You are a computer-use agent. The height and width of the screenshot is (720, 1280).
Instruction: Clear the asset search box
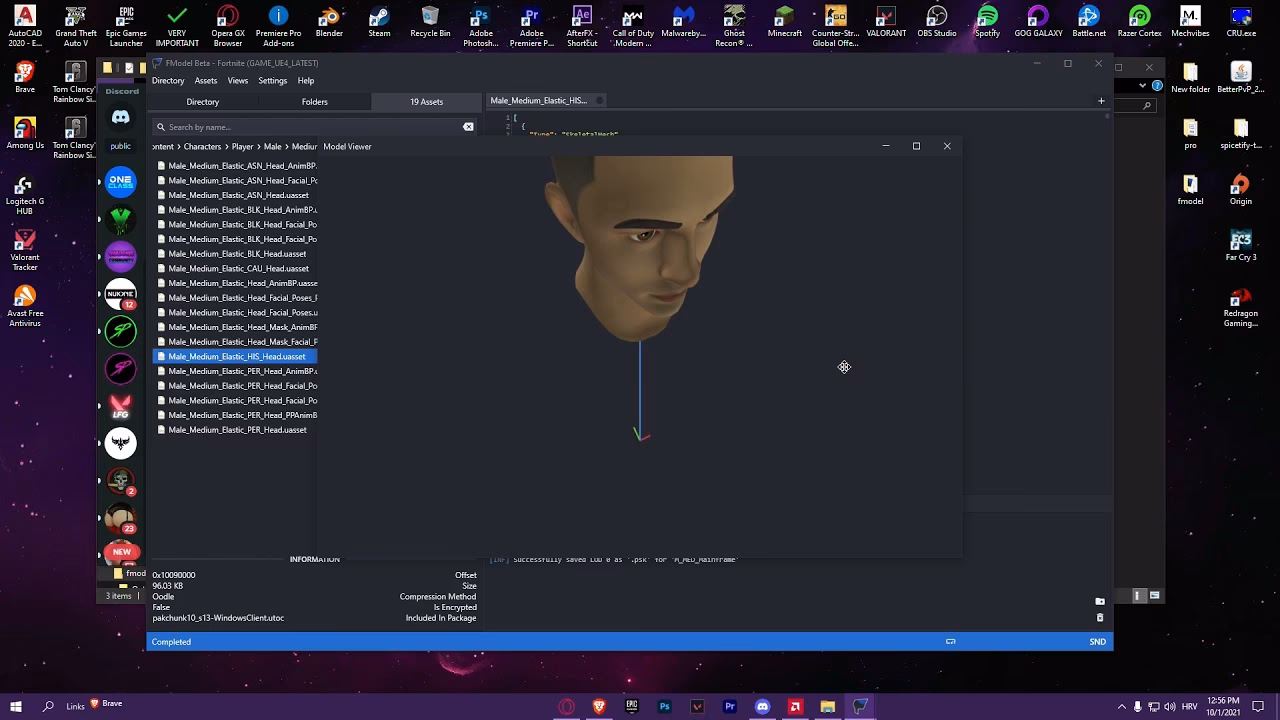click(468, 127)
